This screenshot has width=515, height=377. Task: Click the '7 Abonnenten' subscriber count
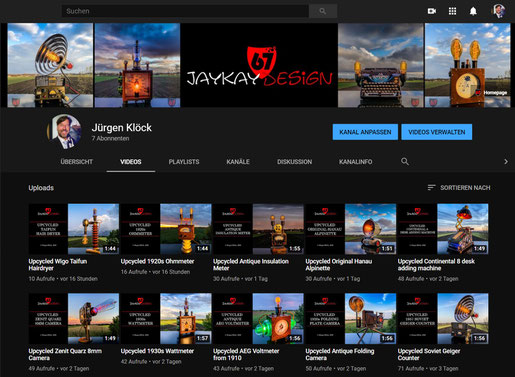click(x=110, y=138)
